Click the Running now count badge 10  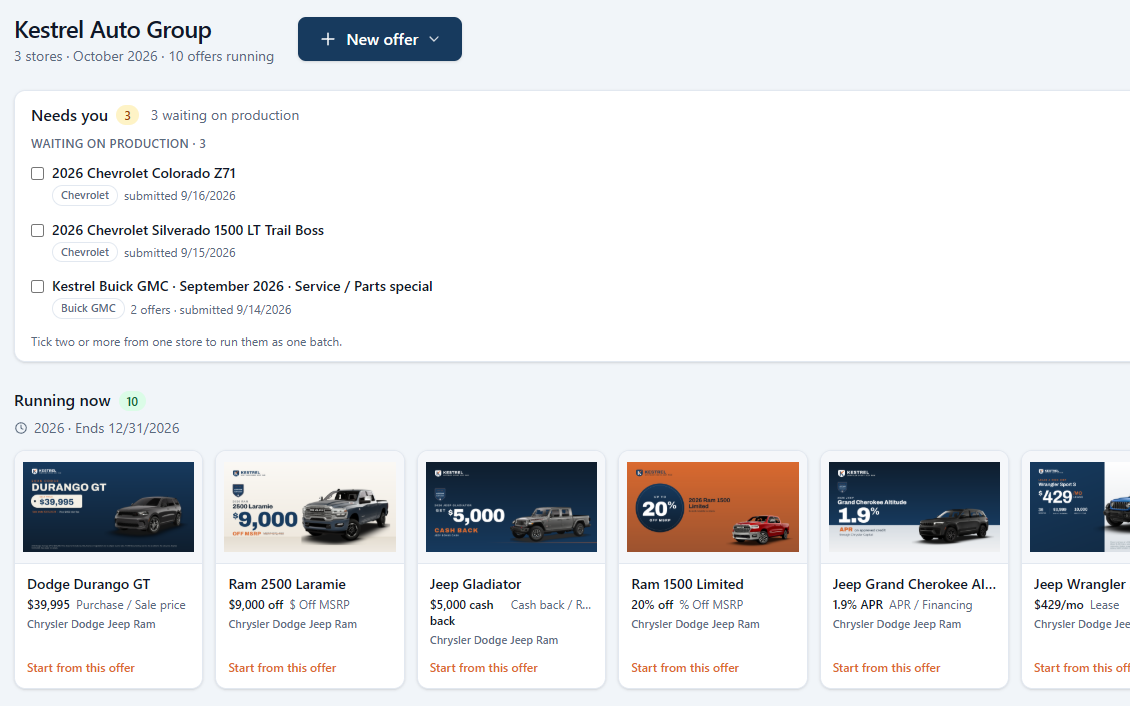pyautogui.click(x=132, y=401)
